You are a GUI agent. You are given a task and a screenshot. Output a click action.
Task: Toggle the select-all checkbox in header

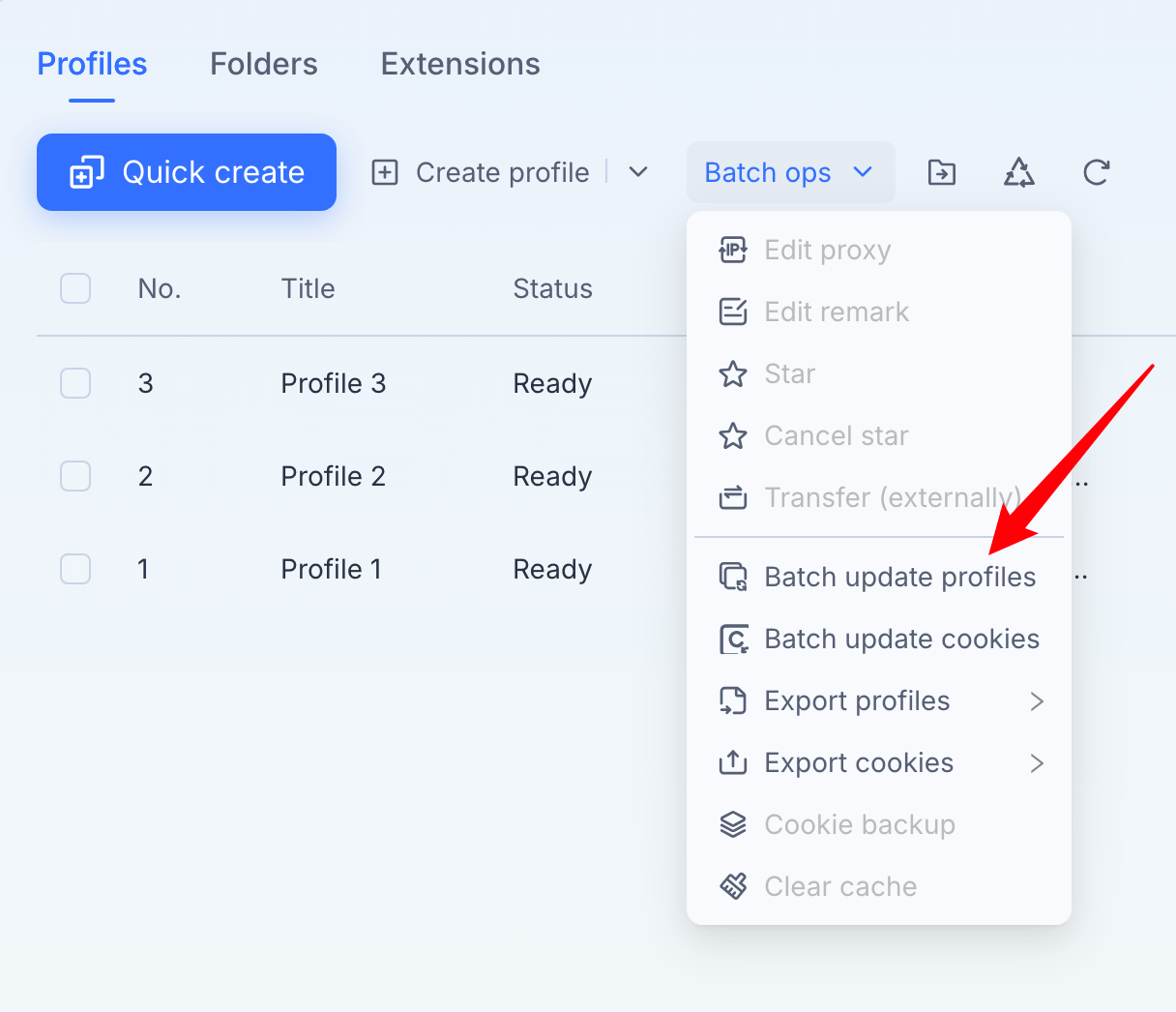pos(75,288)
